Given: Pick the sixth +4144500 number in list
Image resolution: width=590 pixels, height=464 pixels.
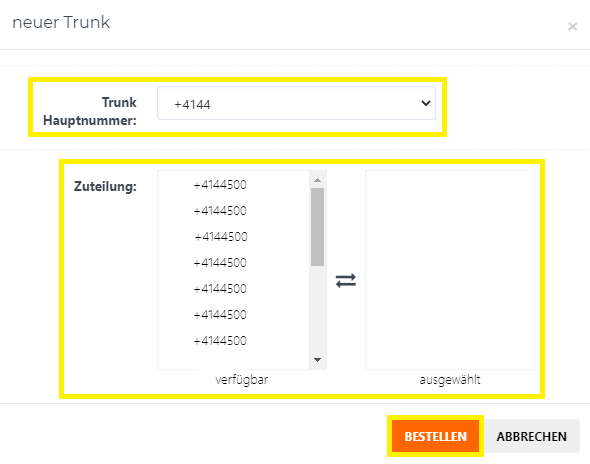Looking at the screenshot, I should 220,315.
